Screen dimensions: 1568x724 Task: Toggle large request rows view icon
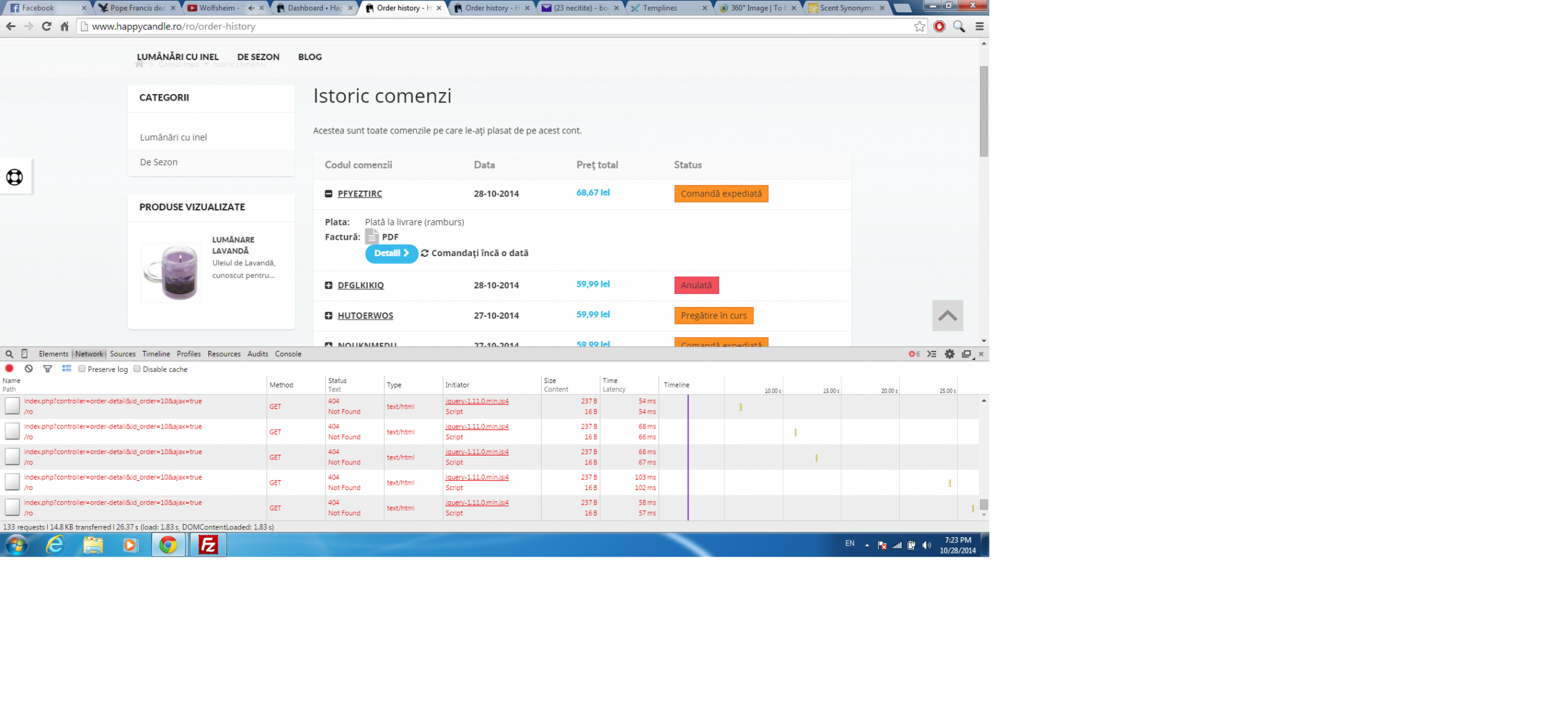(67, 369)
